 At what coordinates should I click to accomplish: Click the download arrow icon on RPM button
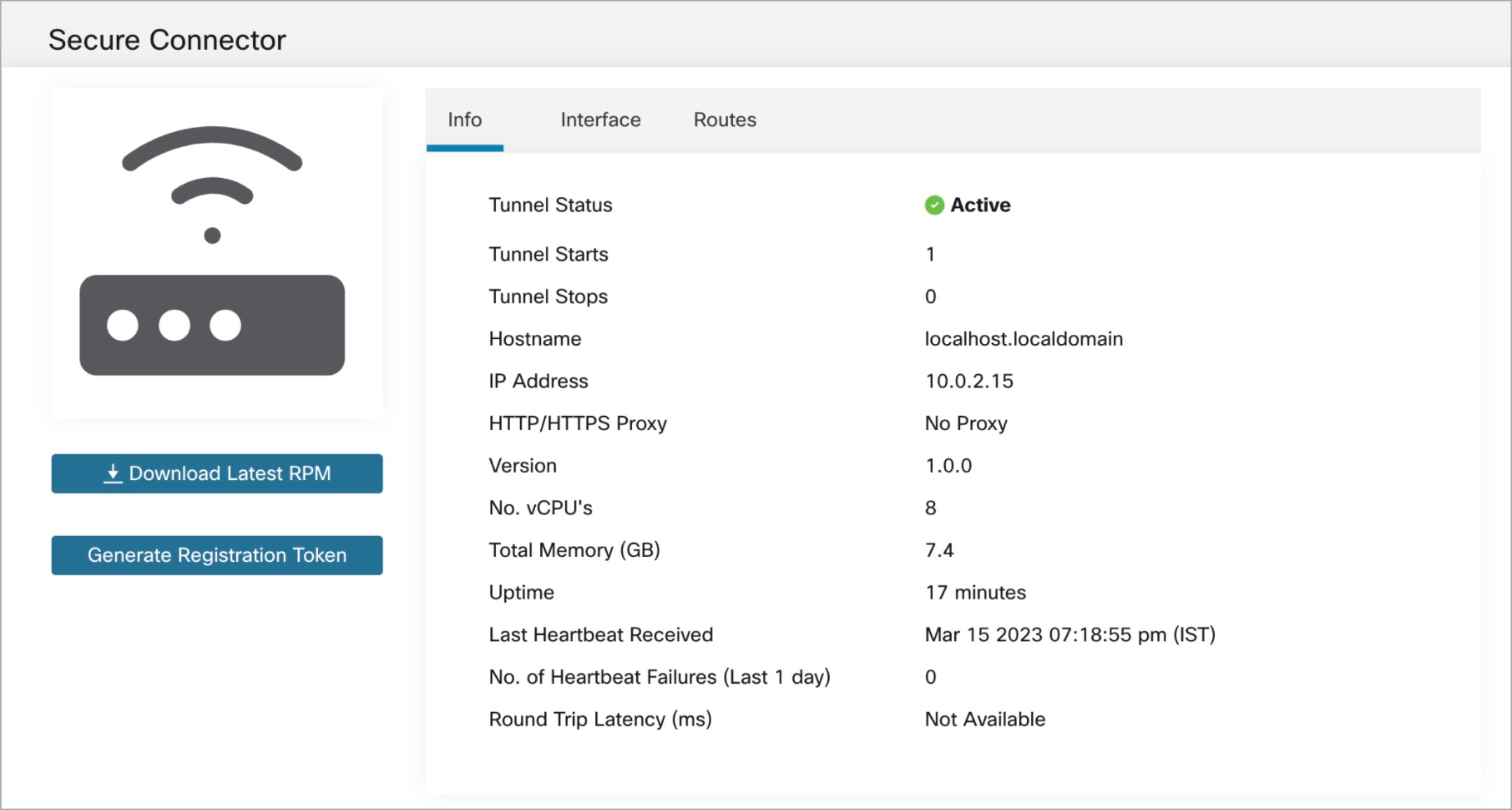[x=112, y=474]
